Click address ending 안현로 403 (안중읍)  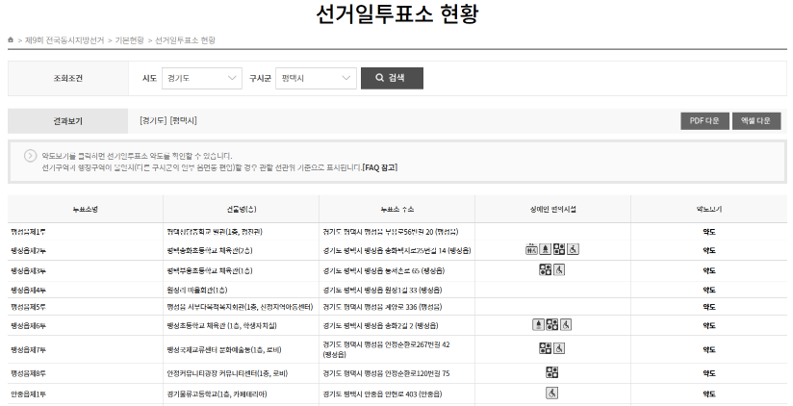382,394
